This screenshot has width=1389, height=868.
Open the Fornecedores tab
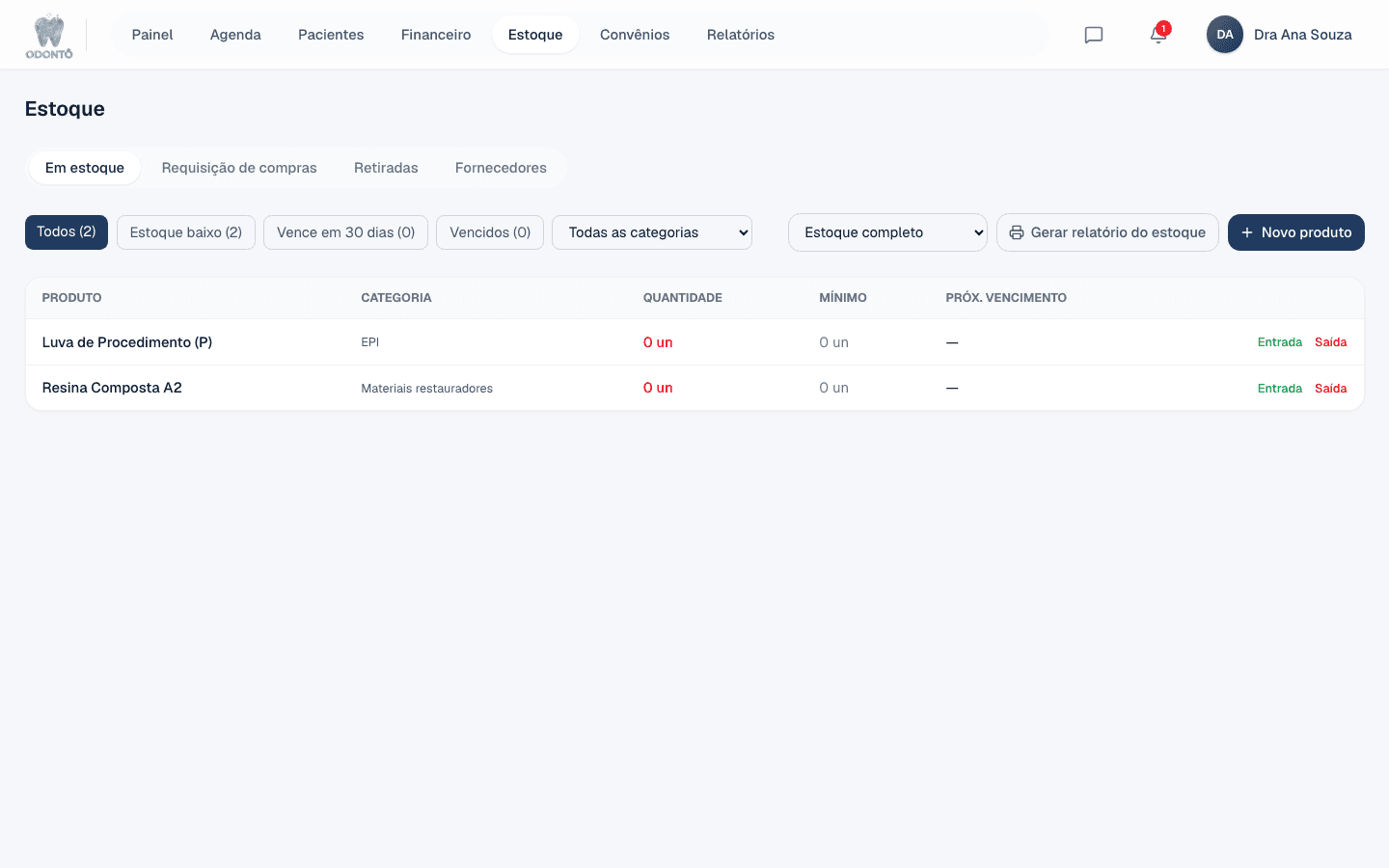pos(501,168)
